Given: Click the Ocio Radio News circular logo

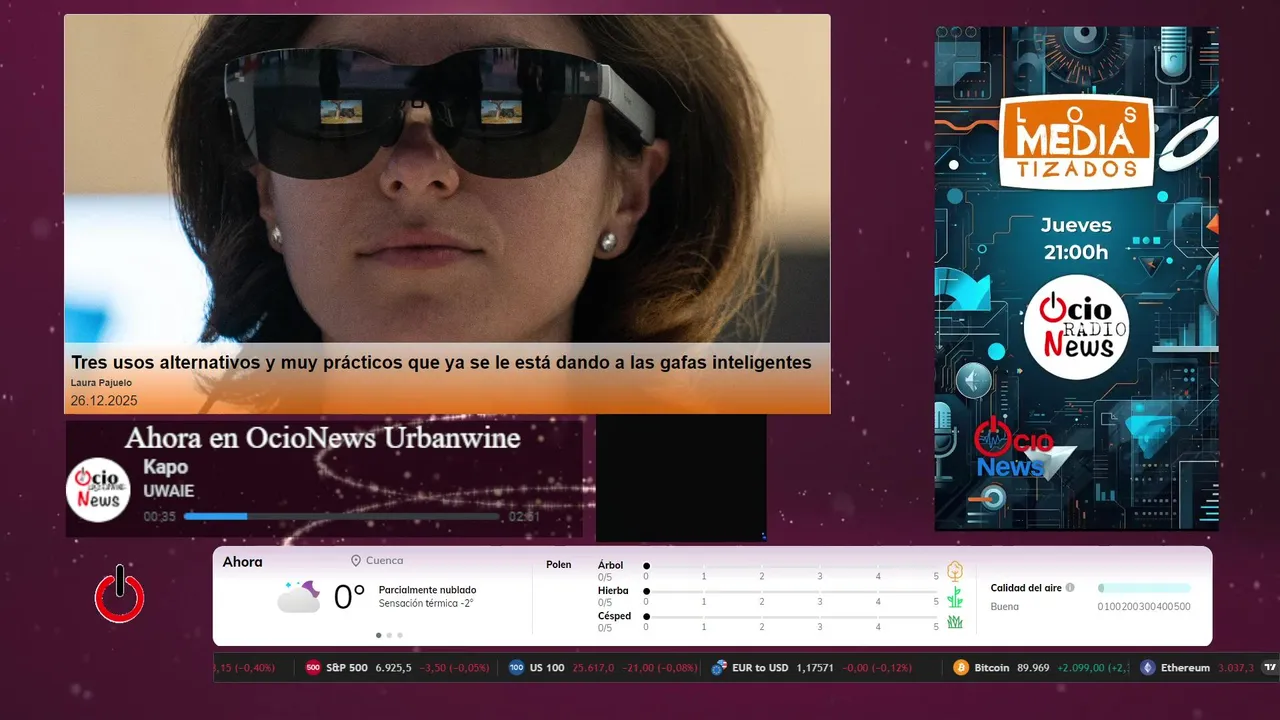Looking at the screenshot, I should [1076, 327].
